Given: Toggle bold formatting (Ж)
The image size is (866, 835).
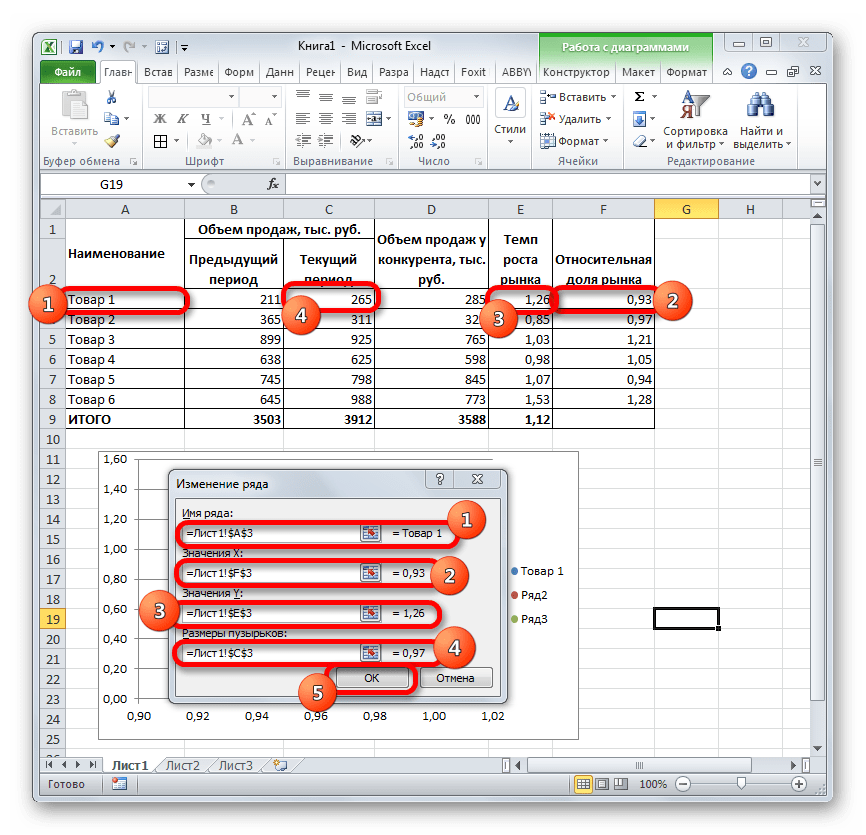Looking at the screenshot, I should [160, 119].
